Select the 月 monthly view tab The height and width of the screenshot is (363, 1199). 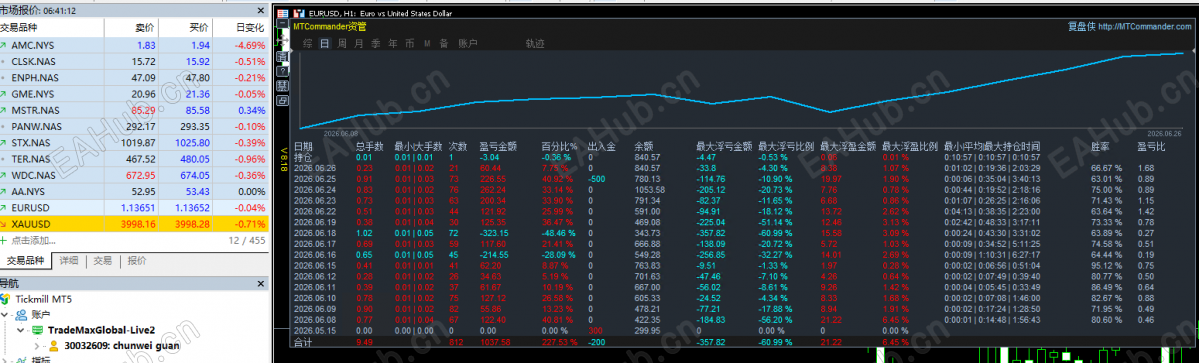pos(359,44)
